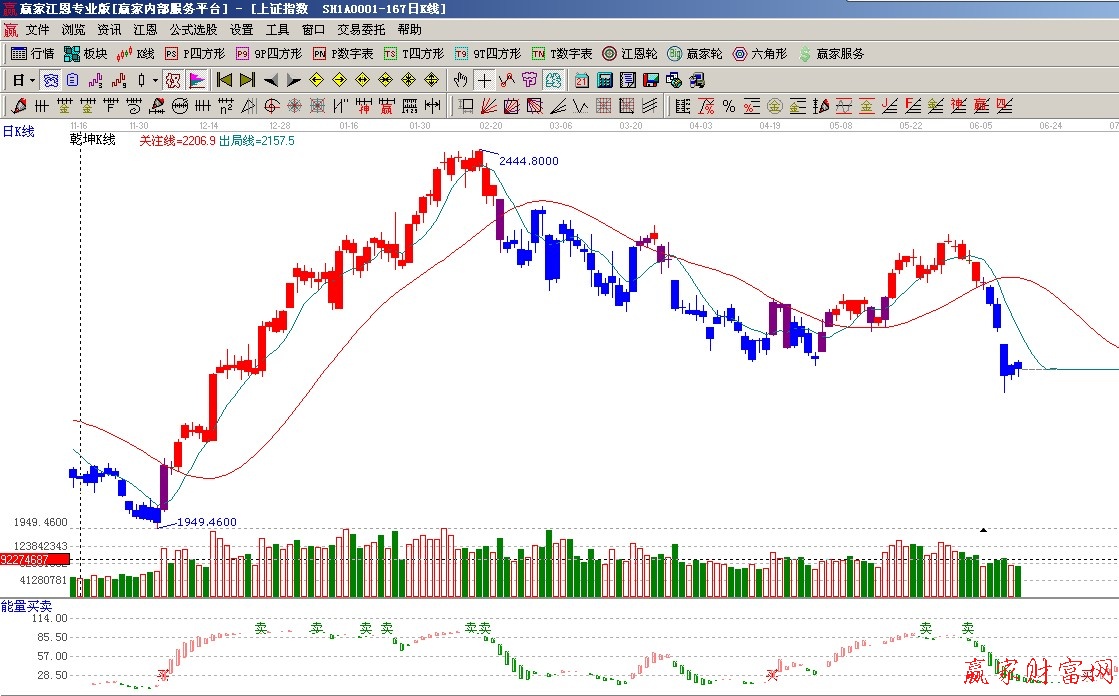Open the 公式选股 formula stock-picking menu

[193, 30]
